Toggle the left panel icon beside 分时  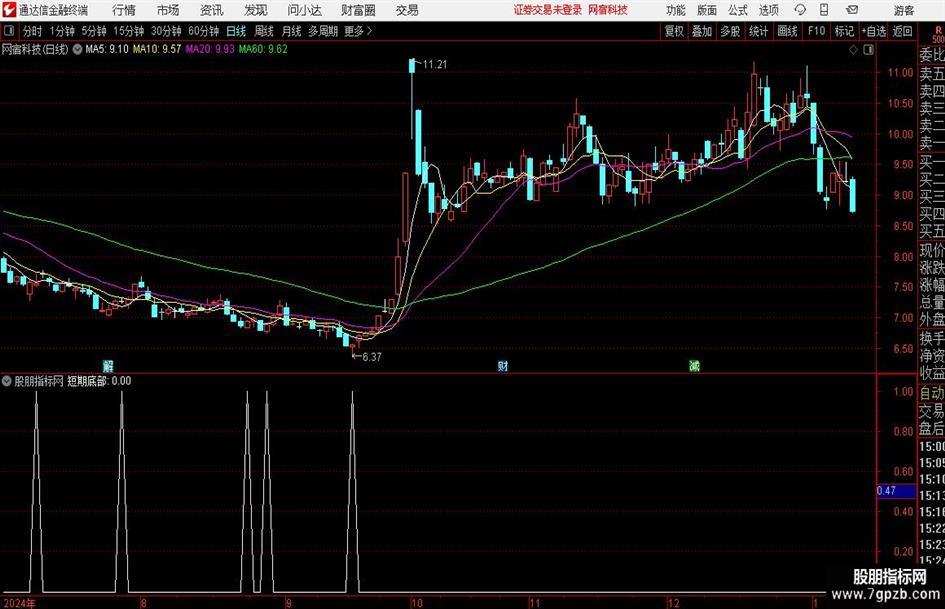[9, 31]
